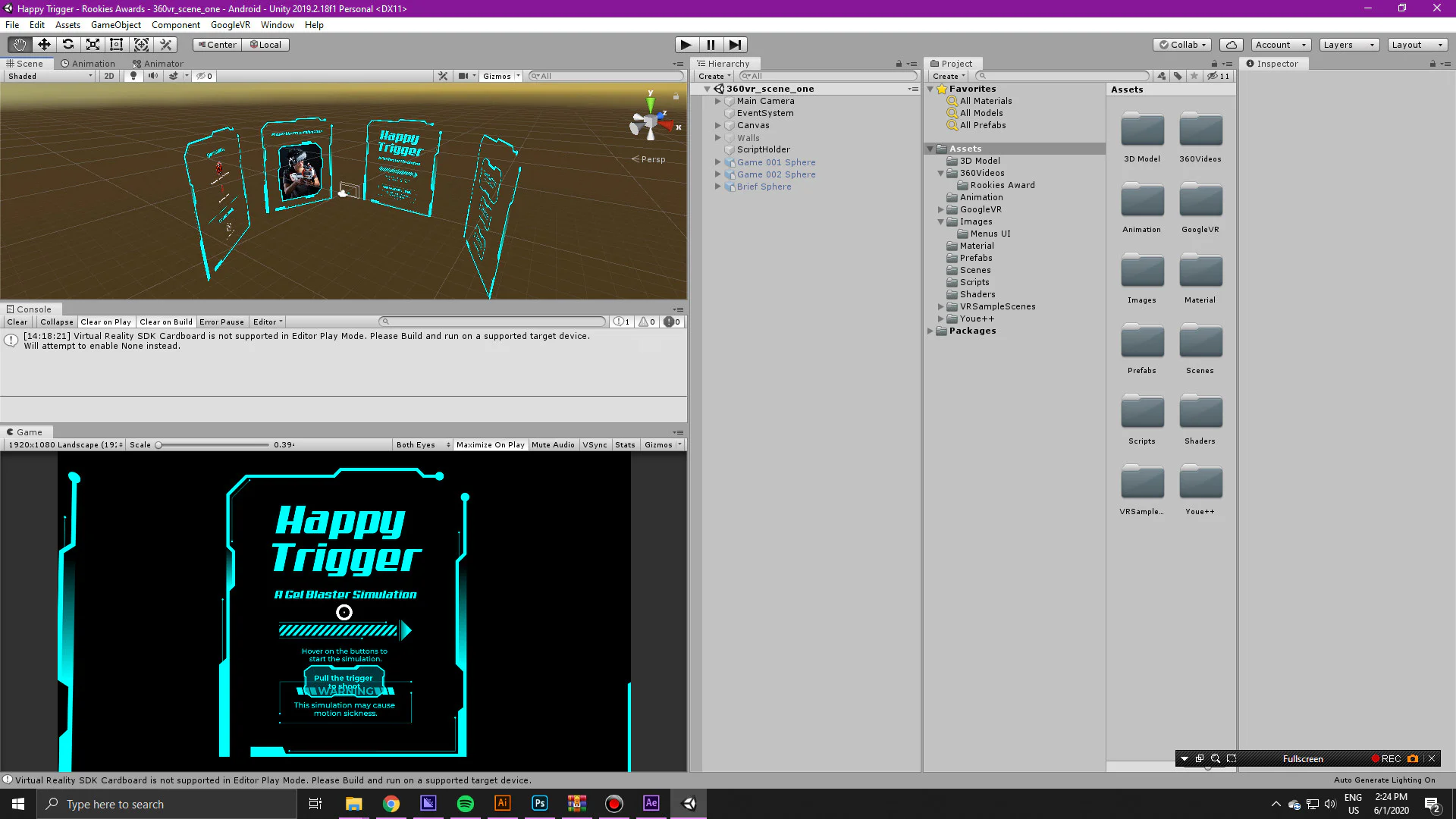Select the Rotate tool

coord(68,45)
